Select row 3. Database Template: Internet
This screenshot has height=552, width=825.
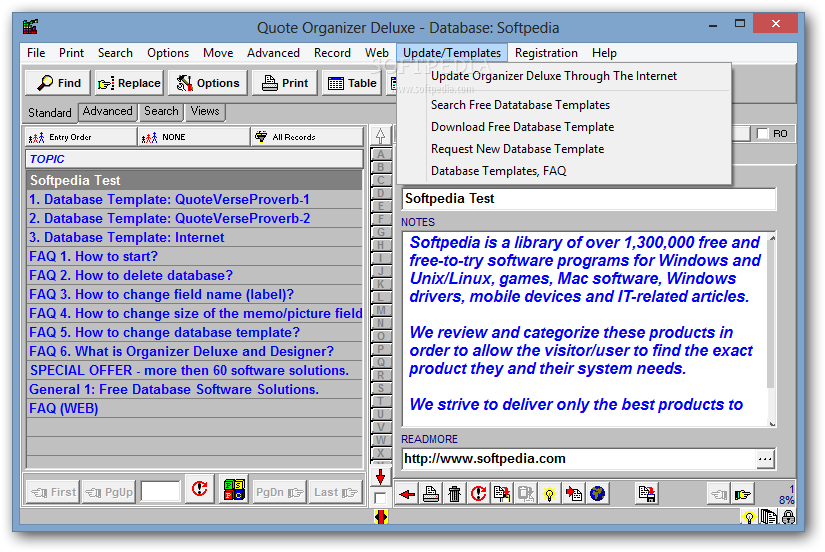pyautogui.click(x=194, y=238)
